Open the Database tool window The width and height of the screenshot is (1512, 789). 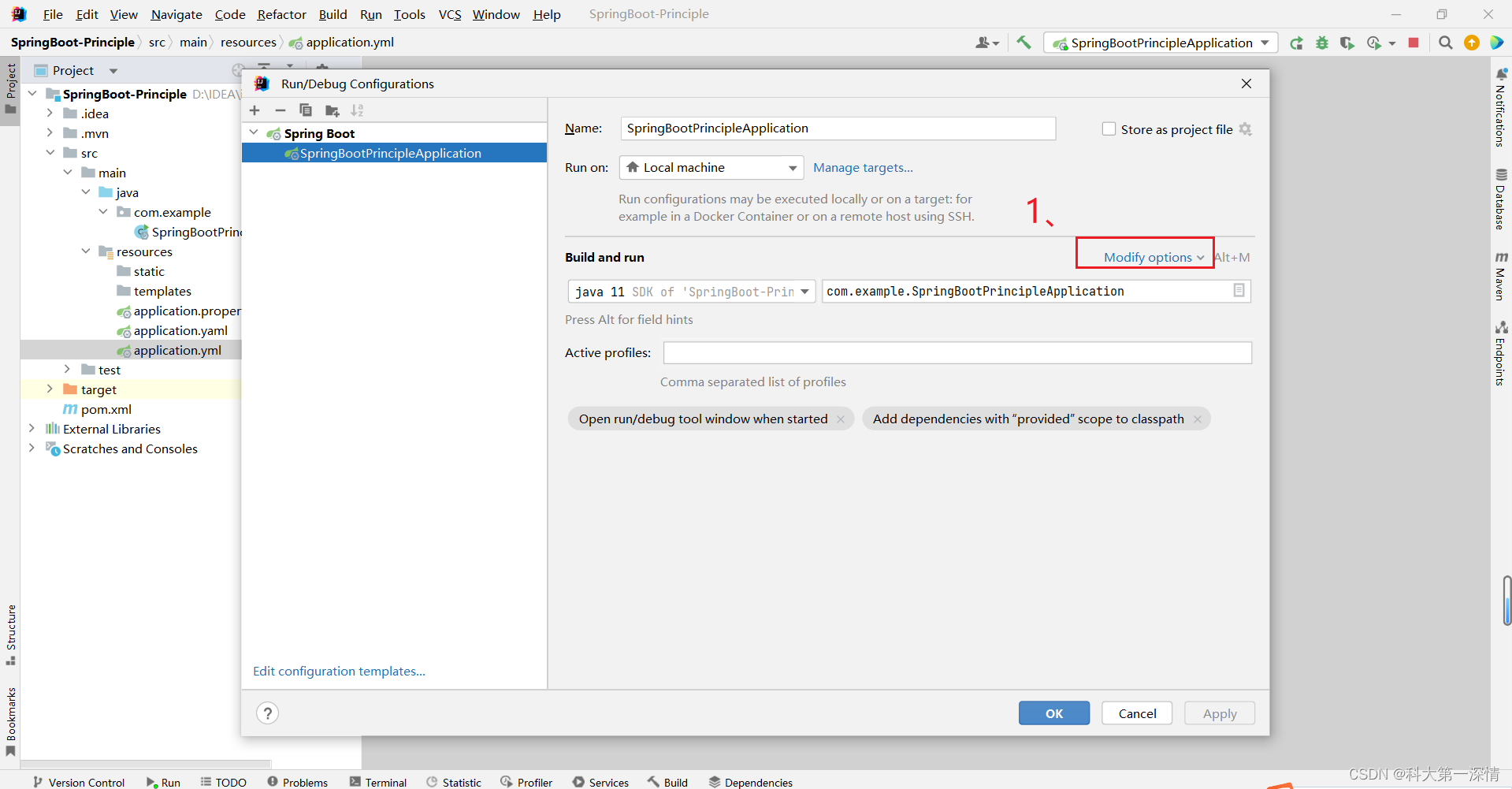pyautogui.click(x=1501, y=199)
